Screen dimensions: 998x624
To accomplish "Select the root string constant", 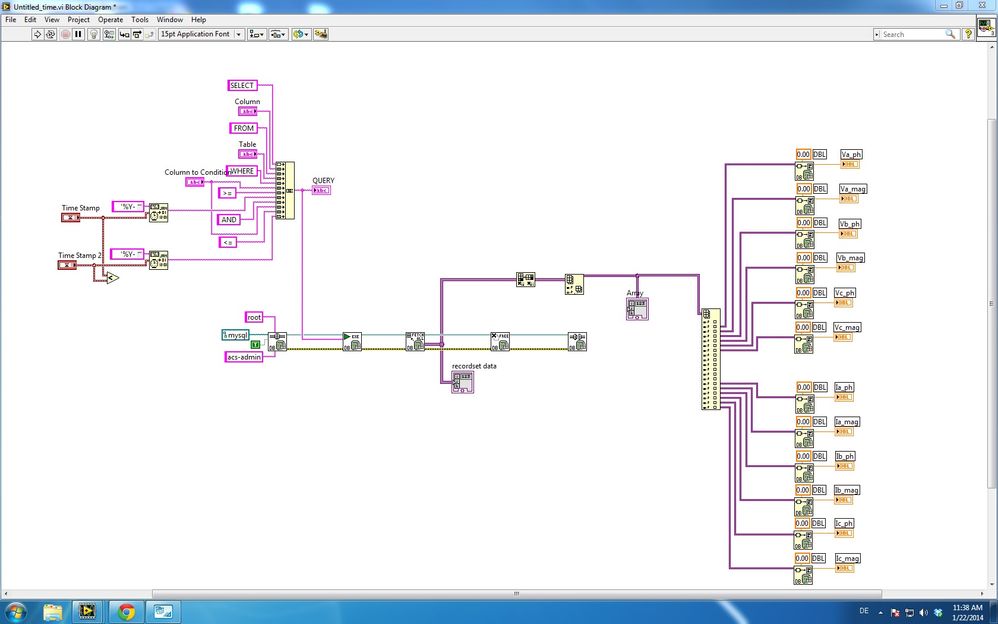I will point(254,317).
